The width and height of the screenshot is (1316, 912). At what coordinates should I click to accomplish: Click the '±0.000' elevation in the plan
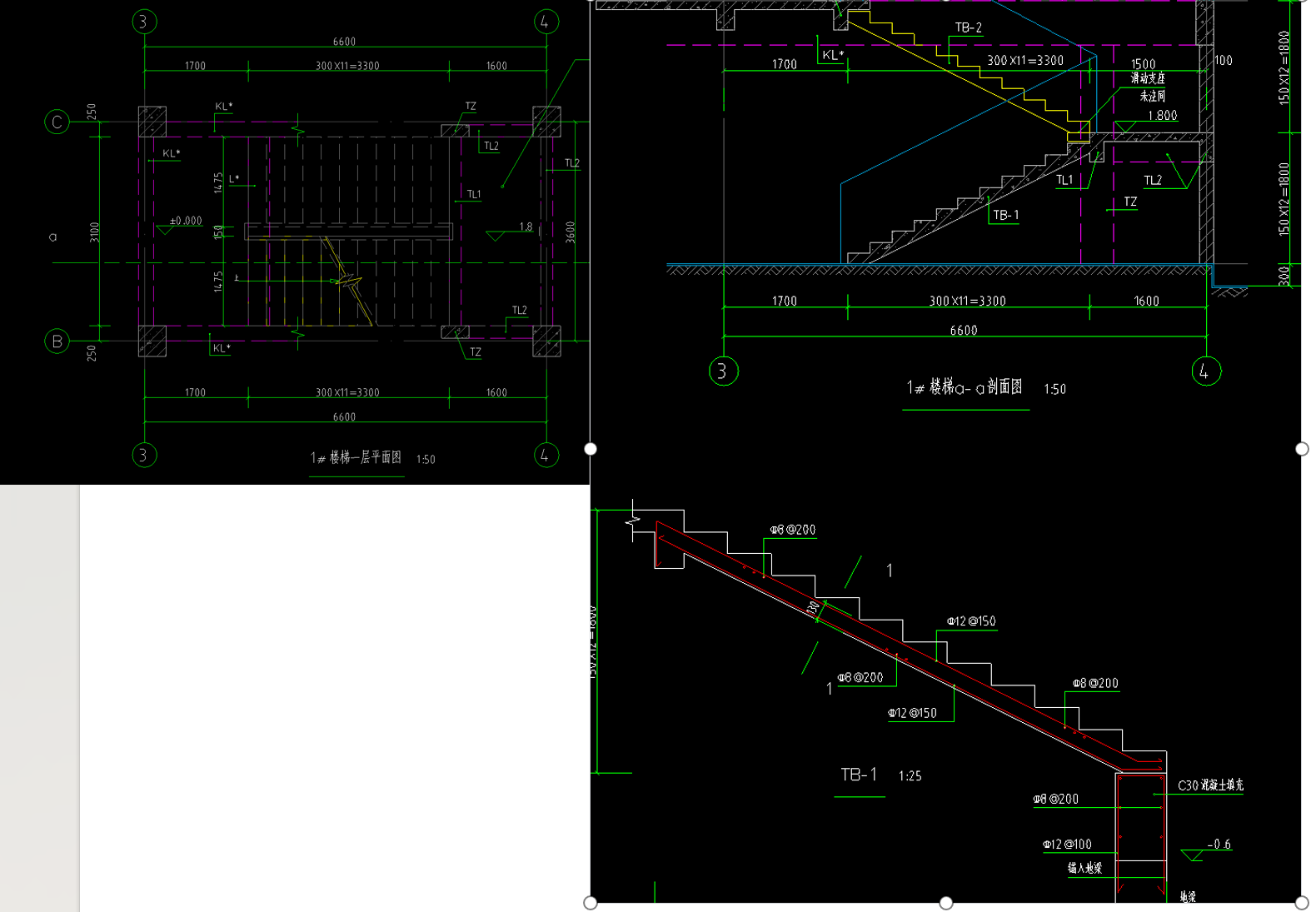186,221
